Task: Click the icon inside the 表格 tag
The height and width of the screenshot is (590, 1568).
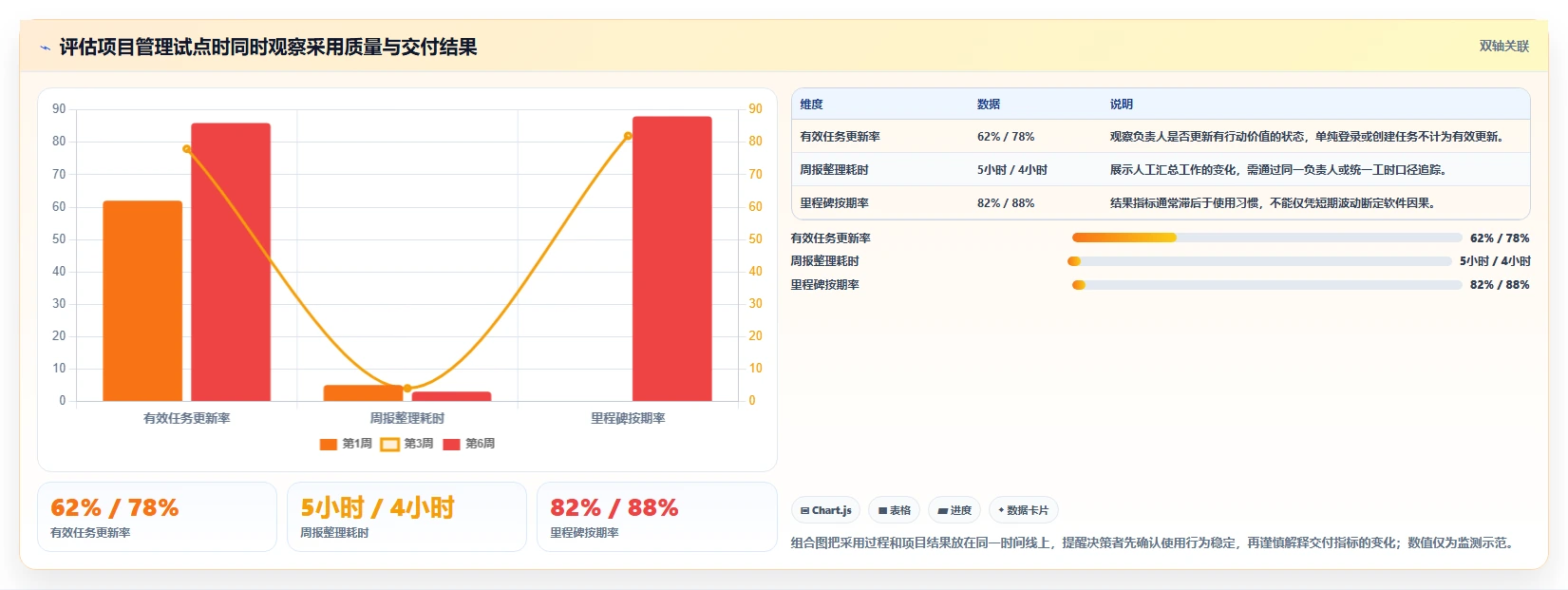Action: (x=882, y=511)
